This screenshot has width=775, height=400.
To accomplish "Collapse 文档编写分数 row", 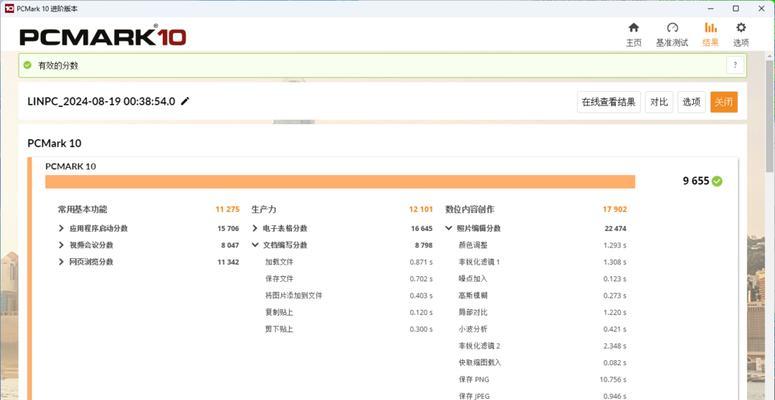I will click(255, 245).
